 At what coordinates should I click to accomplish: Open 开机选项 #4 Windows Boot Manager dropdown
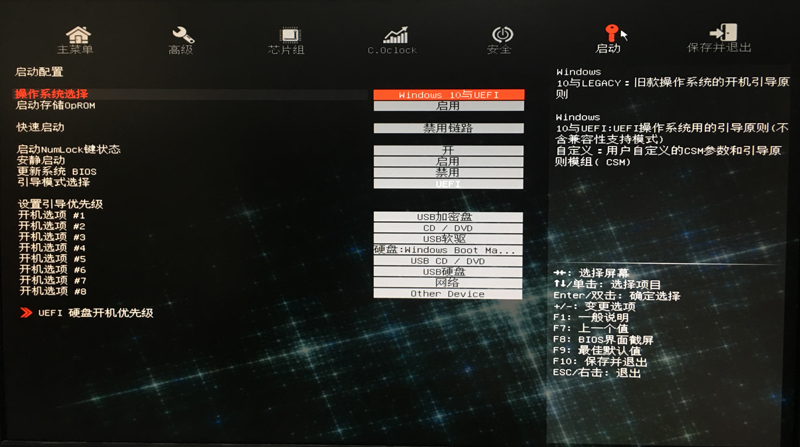click(x=448, y=250)
